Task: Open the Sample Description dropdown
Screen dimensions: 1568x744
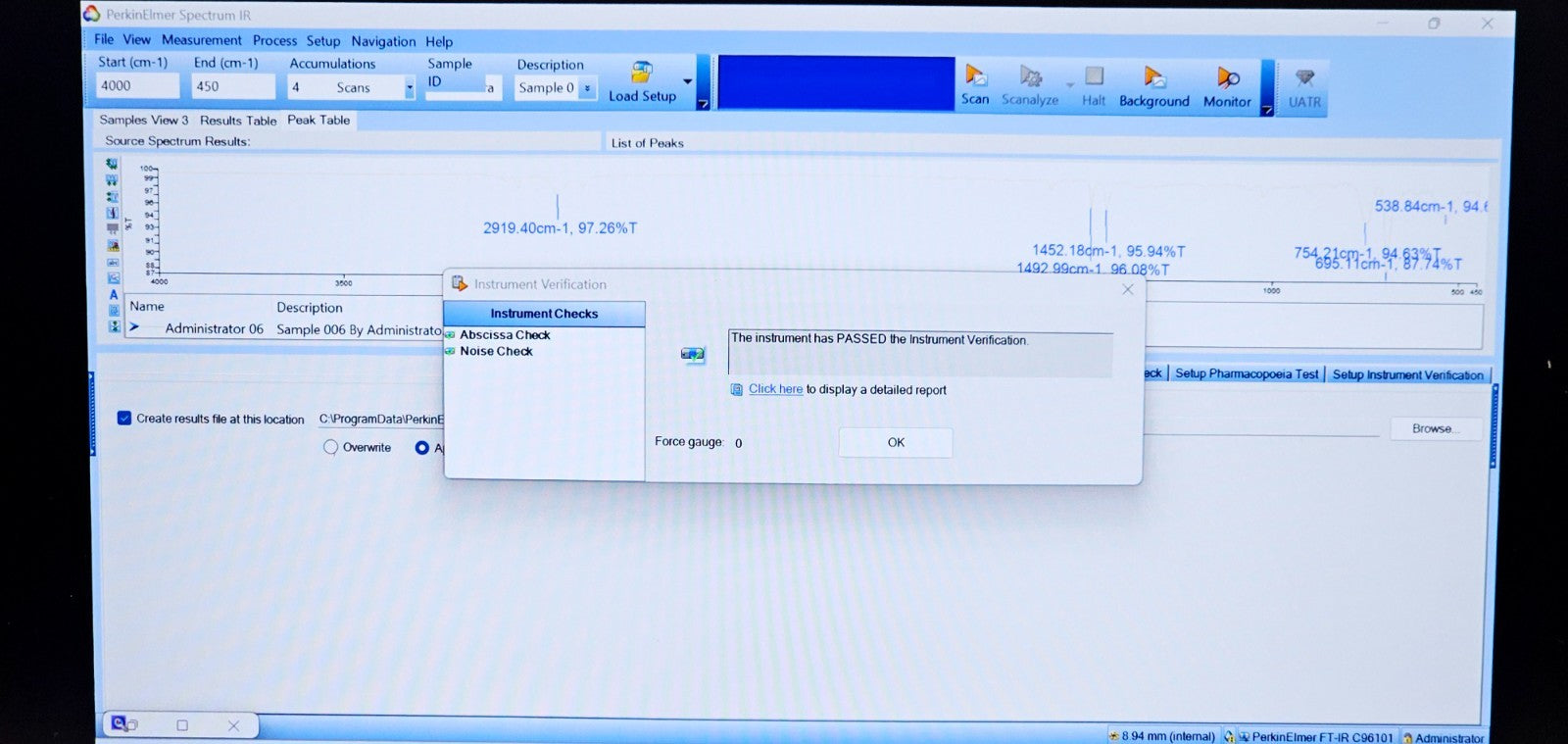Action: [x=587, y=88]
